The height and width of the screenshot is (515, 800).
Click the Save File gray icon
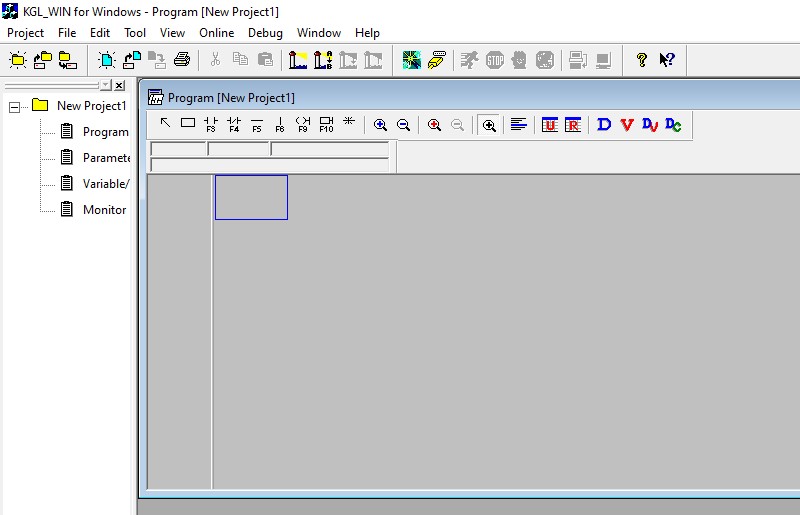coord(157,60)
